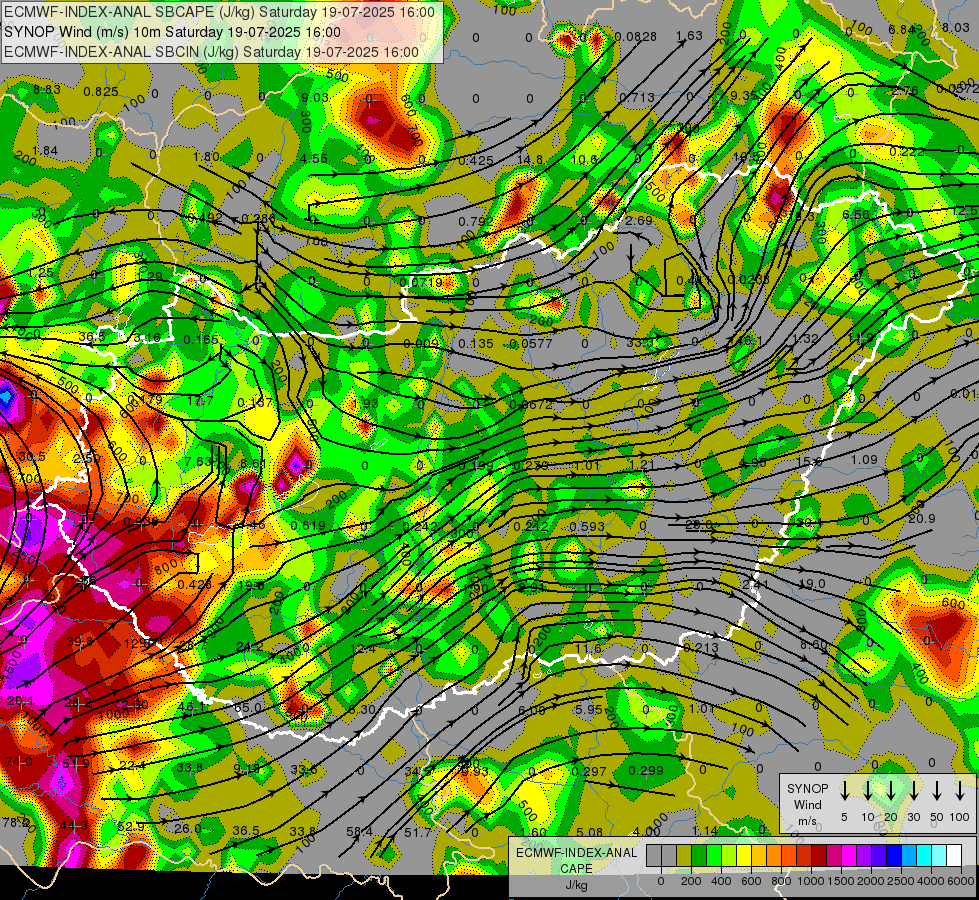The width and height of the screenshot is (979, 900).
Task: Click the 'SYNOP' word in wind legend
Action: coord(807,788)
